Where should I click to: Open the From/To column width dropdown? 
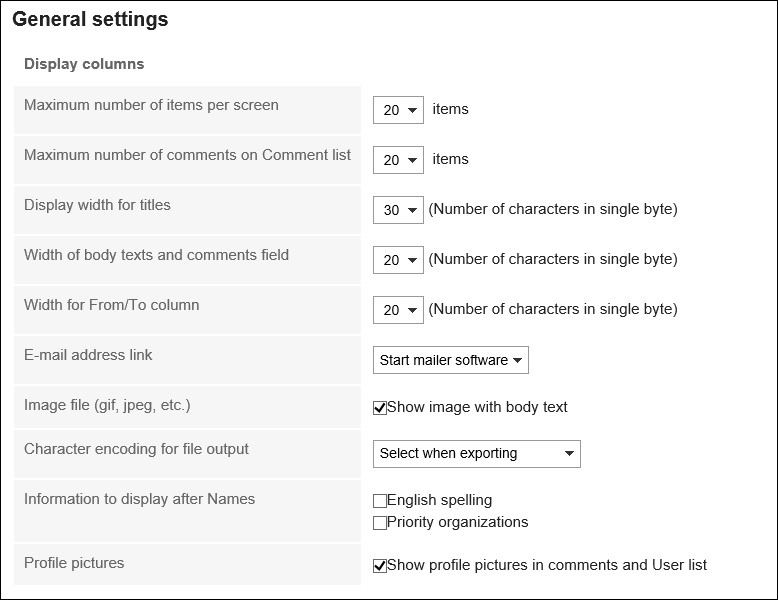tap(398, 310)
